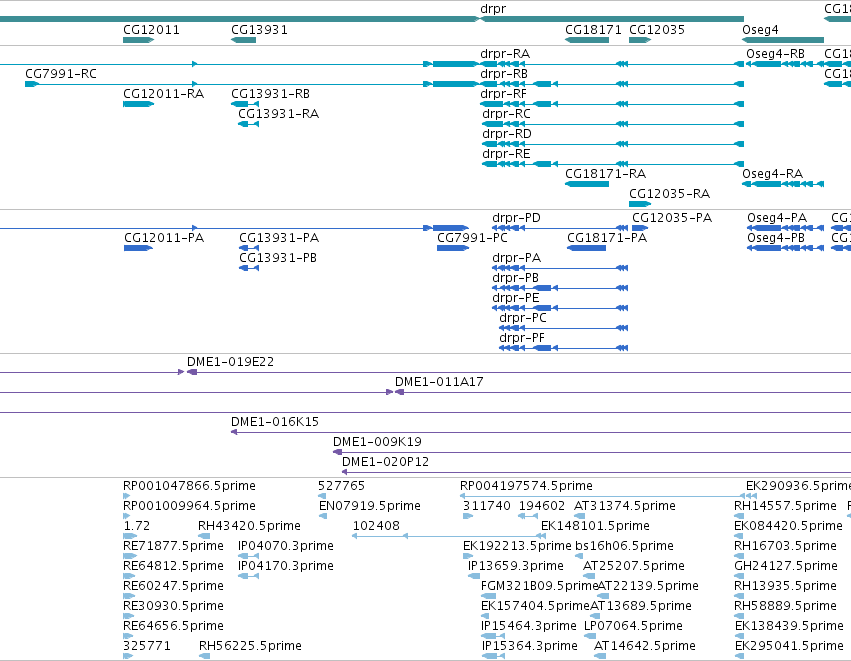Open the drpr-RB transcript label

tap(504, 74)
